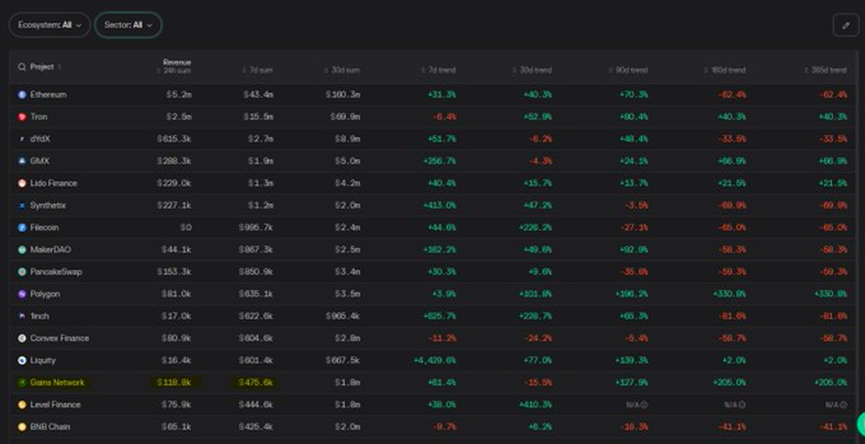Screen dimensions: 865x444
Task: Open the Filecoin project name
Action: pyautogui.click(x=45, y=227)
